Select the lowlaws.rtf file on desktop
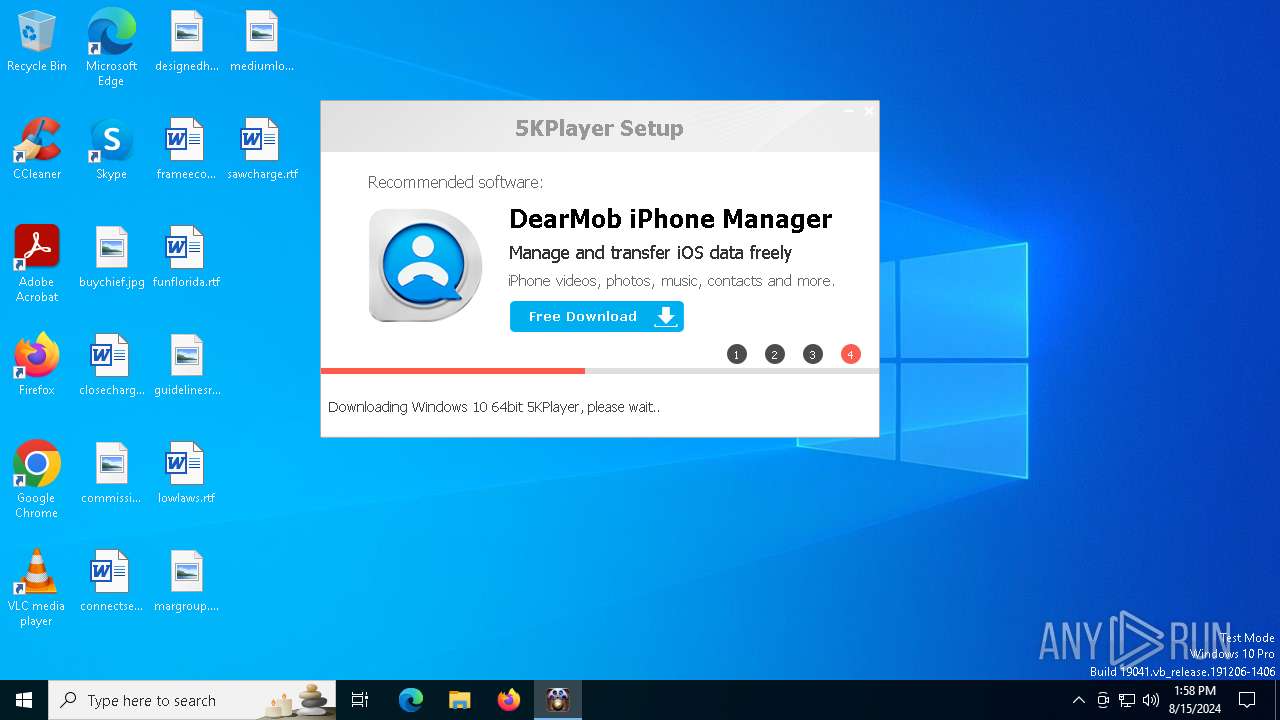This screenshot has width=1280, height=720. click(186, 474)
